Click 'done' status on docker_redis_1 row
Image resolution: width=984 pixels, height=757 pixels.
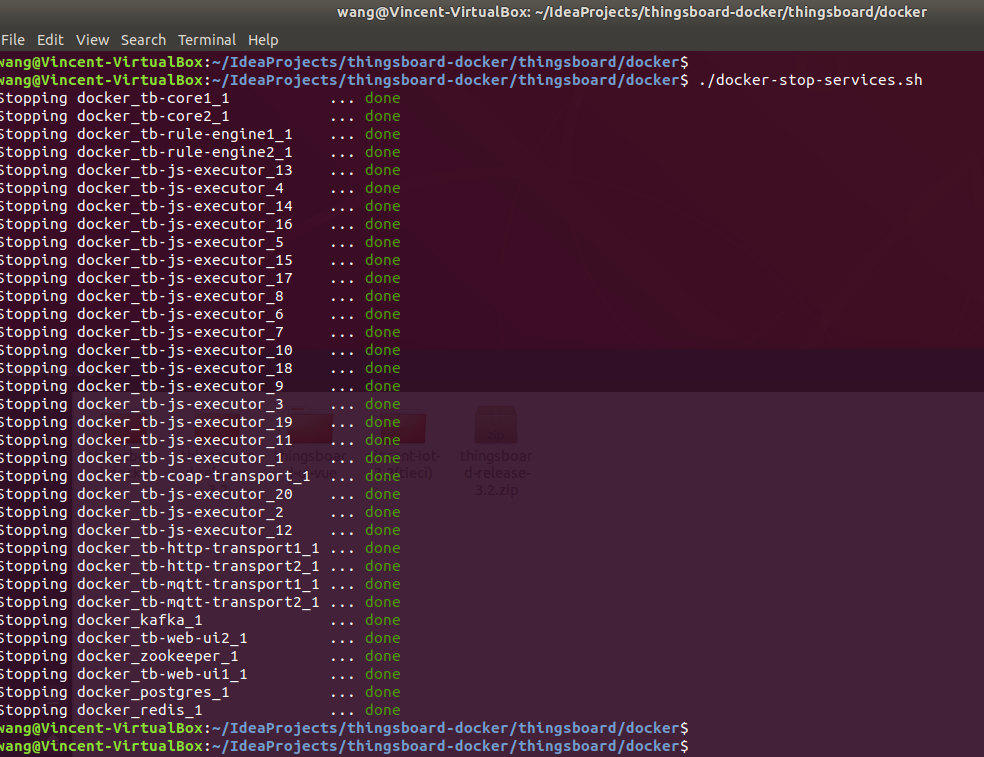(383, 711)
